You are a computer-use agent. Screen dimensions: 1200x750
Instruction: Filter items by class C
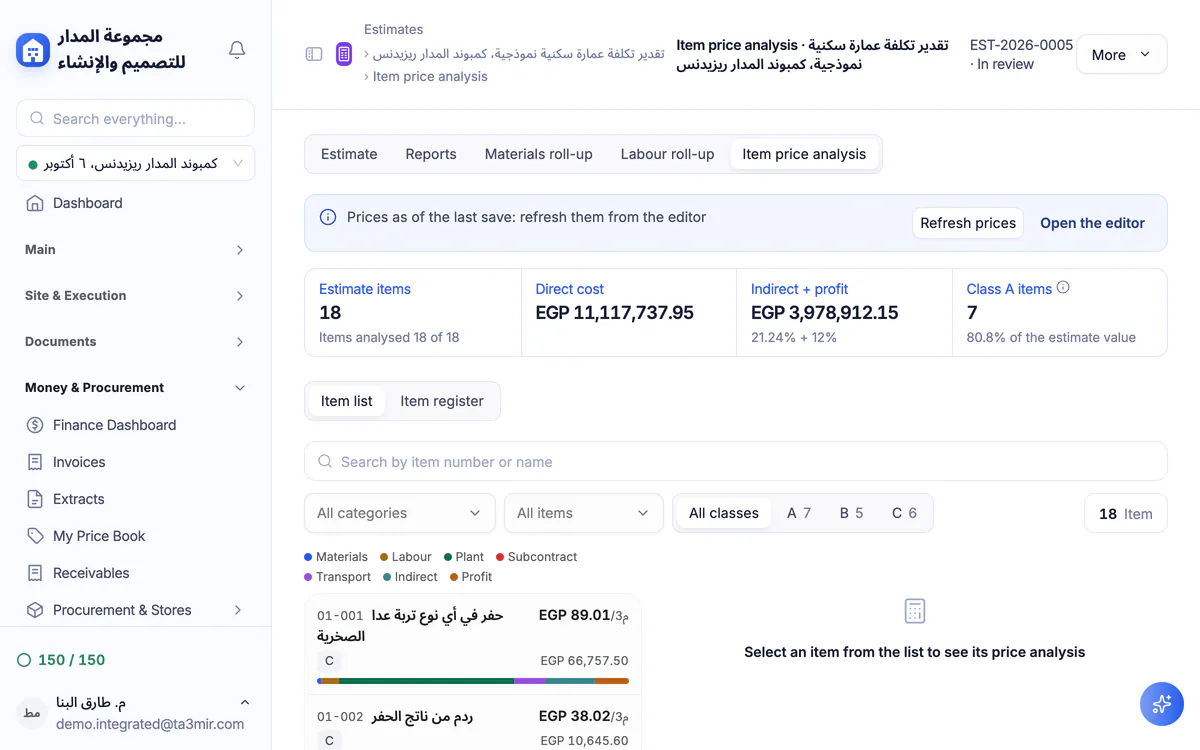click(904, 513)
